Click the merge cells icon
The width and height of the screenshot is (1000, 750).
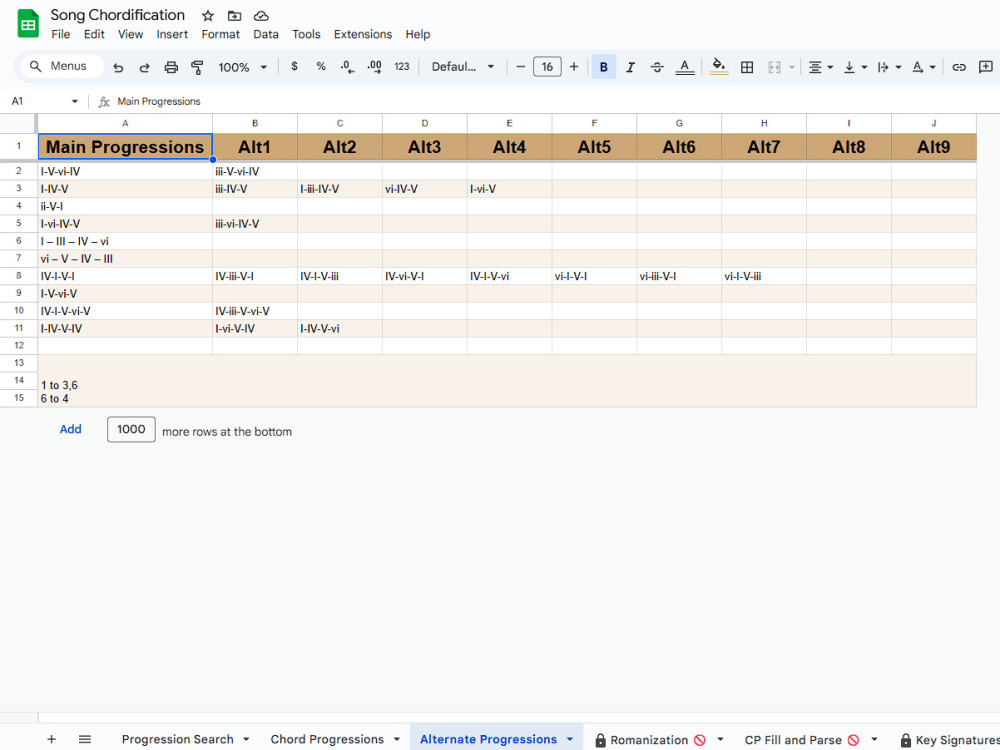point(774,67)
